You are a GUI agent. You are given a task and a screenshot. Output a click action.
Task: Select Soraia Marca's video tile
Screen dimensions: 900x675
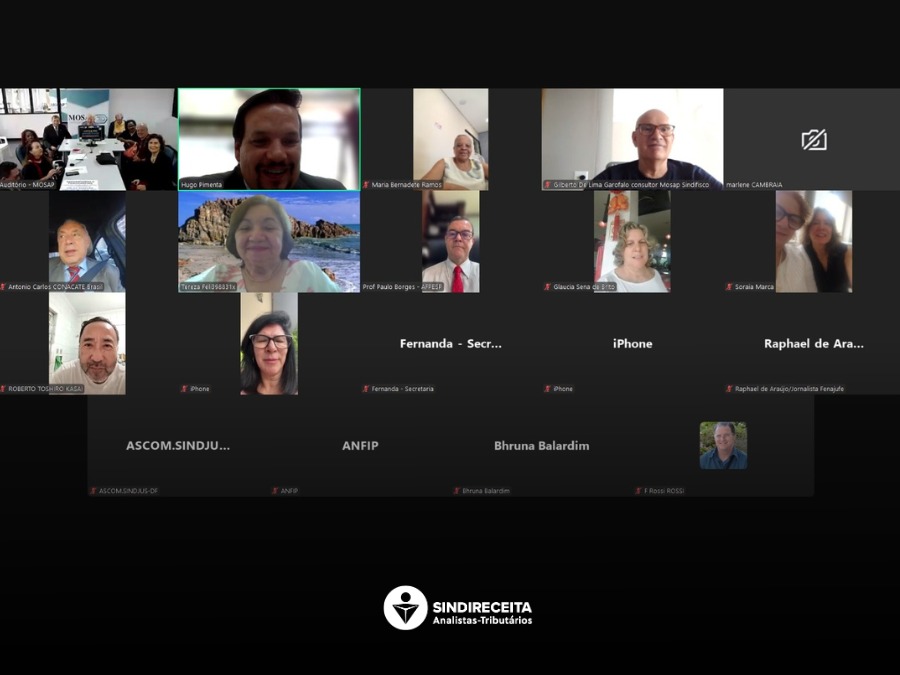pos(813,240)
